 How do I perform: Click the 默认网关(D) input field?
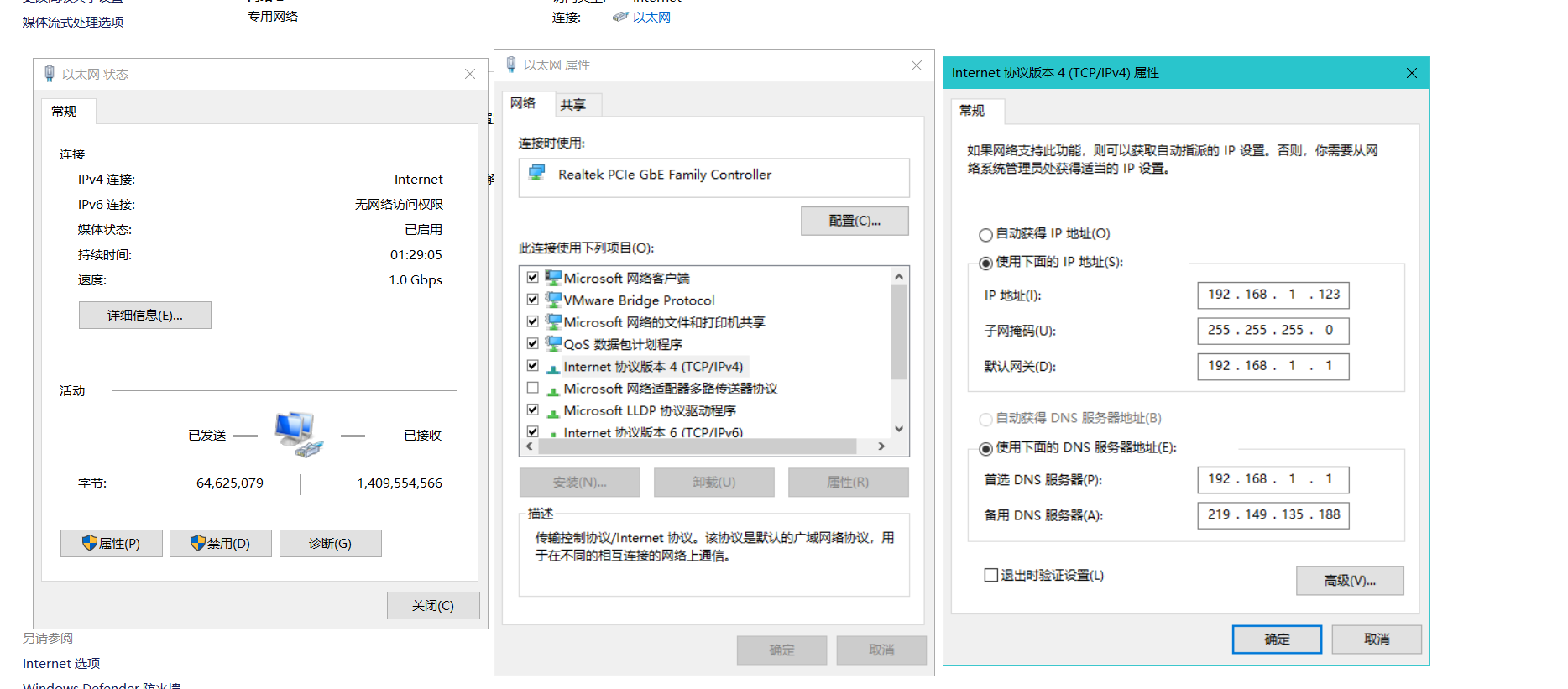(x=1273, y=366)
